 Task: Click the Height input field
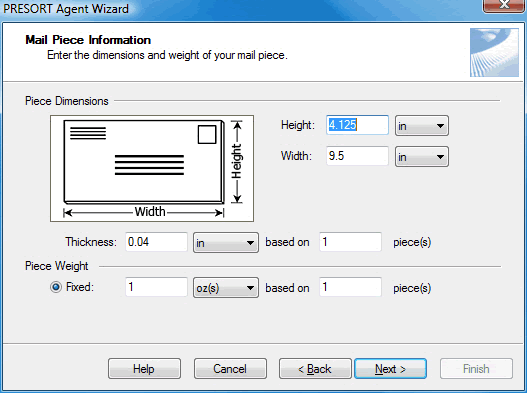(357, 125)
